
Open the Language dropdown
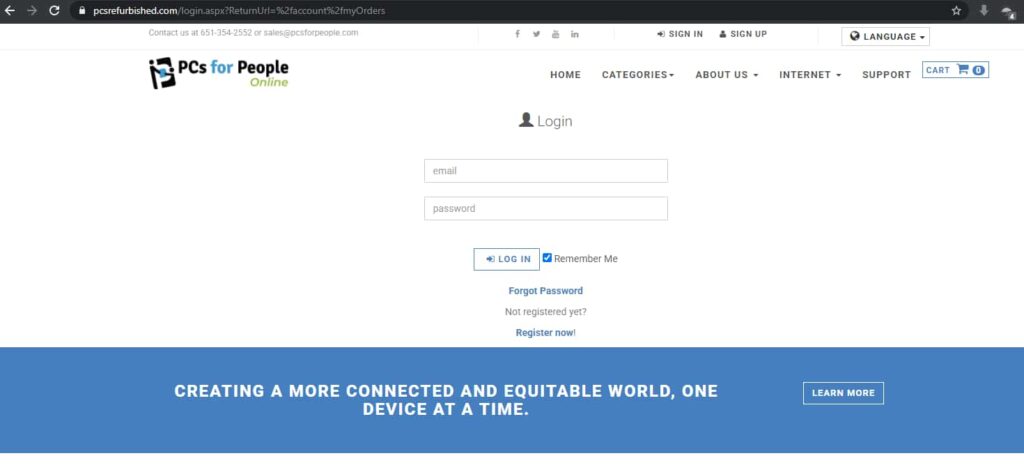click(x=885, y=37)
